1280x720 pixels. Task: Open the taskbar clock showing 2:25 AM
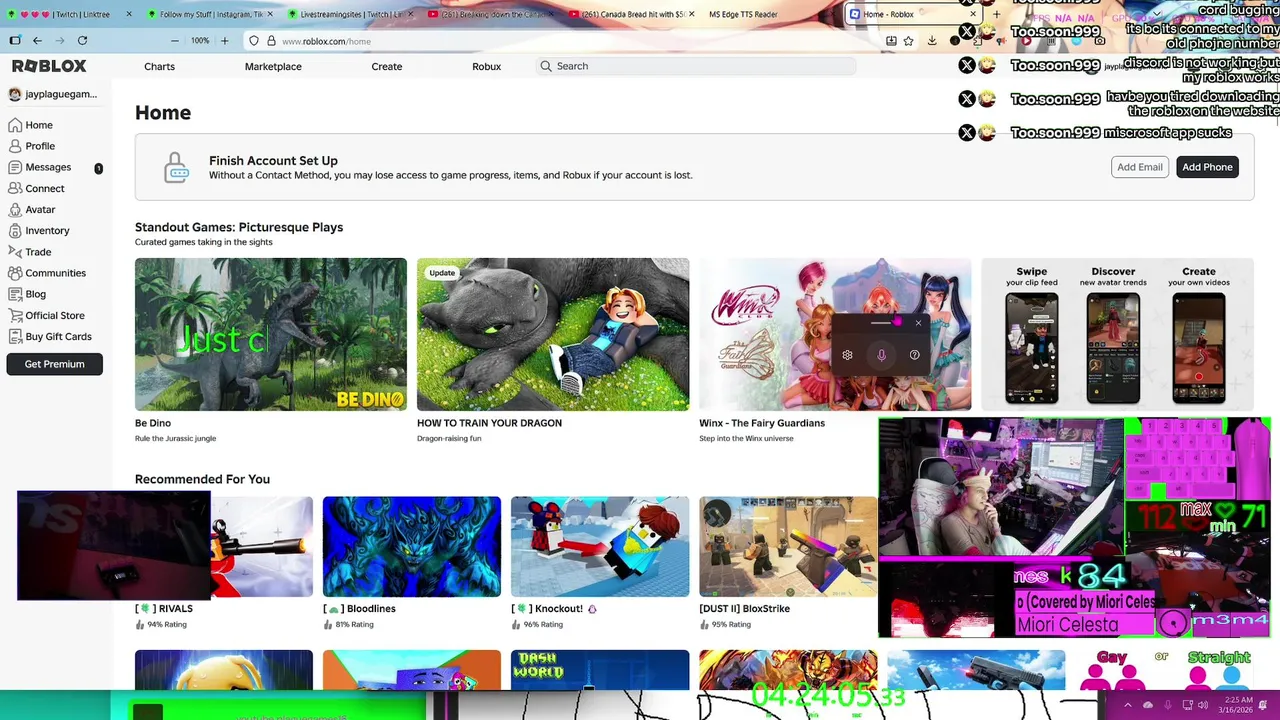[x=1237, y=705]
